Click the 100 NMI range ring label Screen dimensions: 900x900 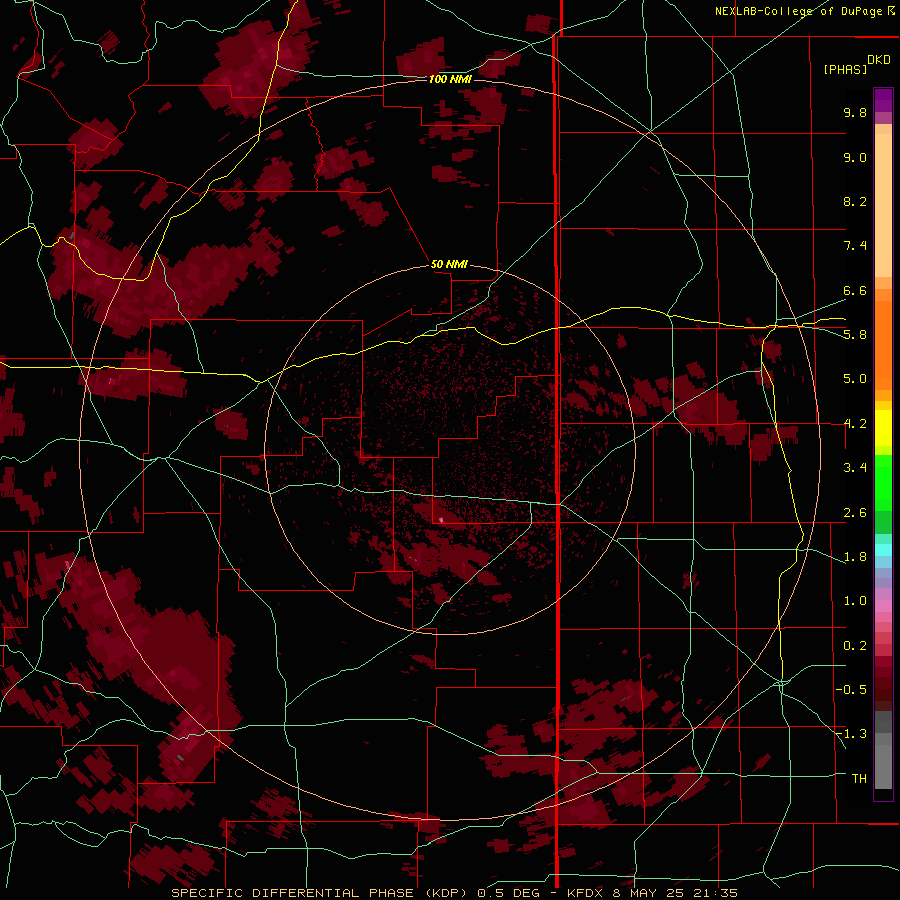(450, 79)
